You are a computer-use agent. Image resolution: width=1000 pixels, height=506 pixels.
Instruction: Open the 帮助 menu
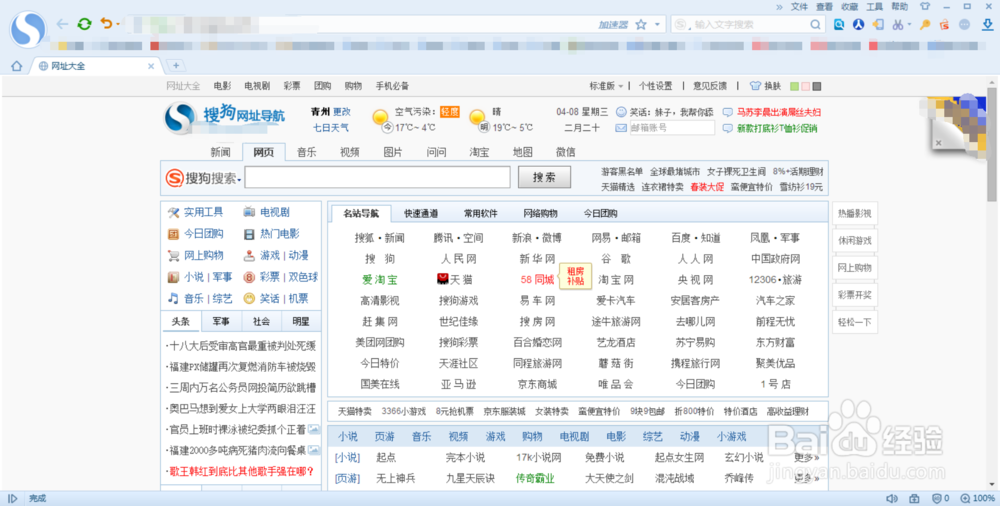pyautogui.click(x=899, y=7)
